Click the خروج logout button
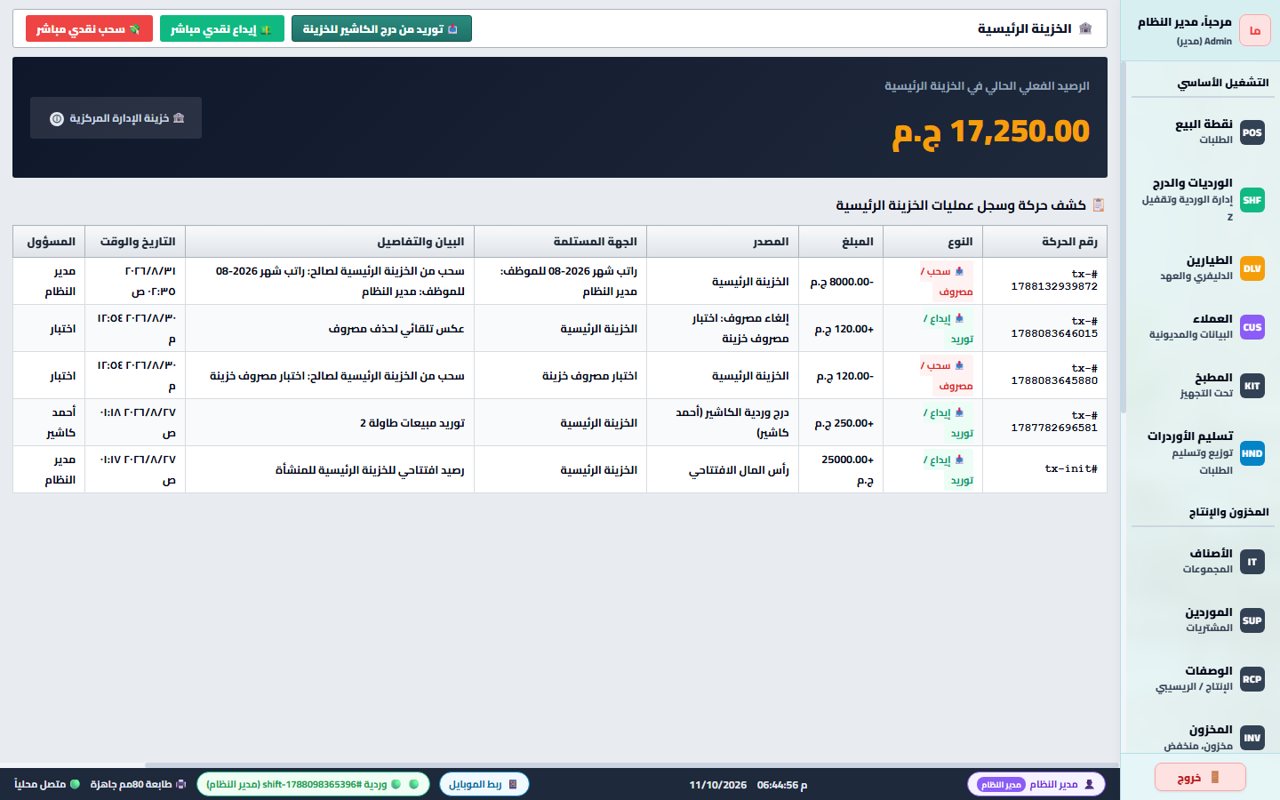 point(1200,777)
